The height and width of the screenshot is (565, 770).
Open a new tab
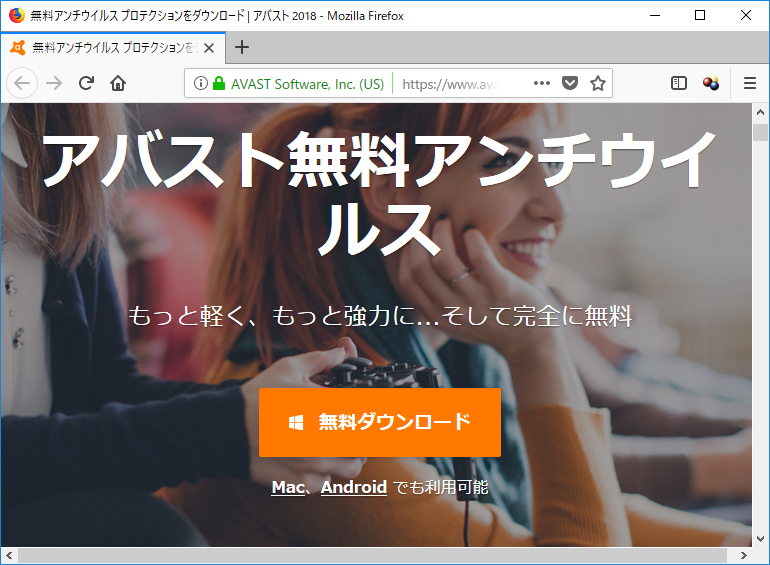click(242, 47)
